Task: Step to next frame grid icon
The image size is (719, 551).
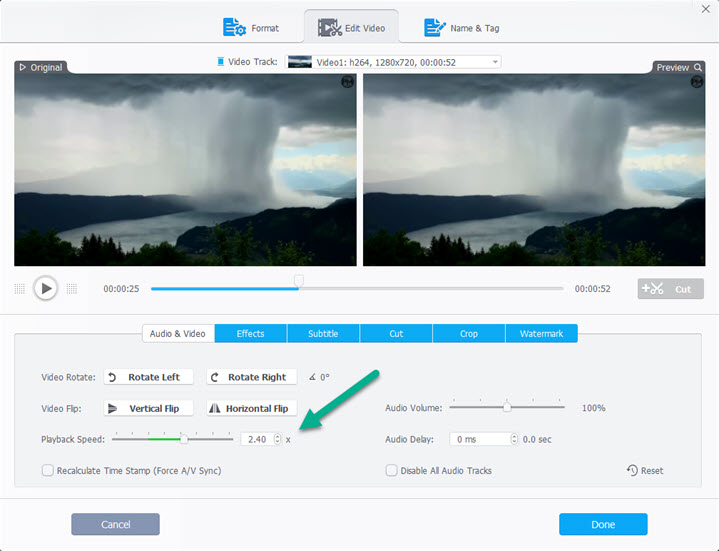Action: click(72, 288)
